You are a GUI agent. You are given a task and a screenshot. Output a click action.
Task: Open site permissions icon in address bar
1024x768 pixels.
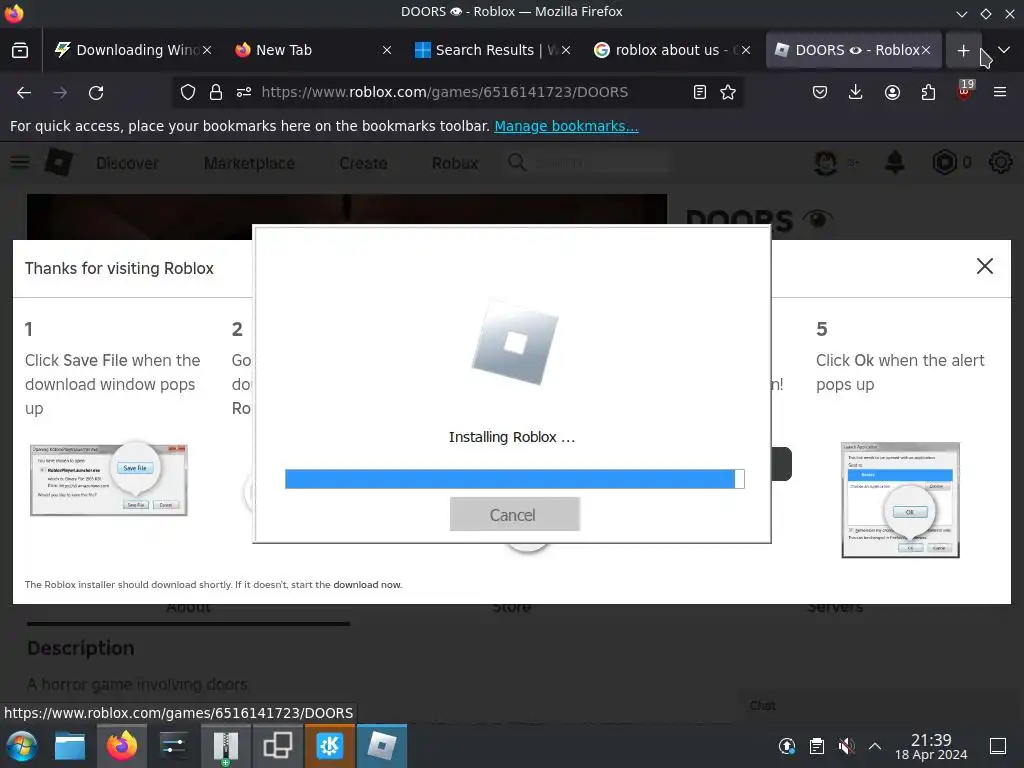[244, 93]
